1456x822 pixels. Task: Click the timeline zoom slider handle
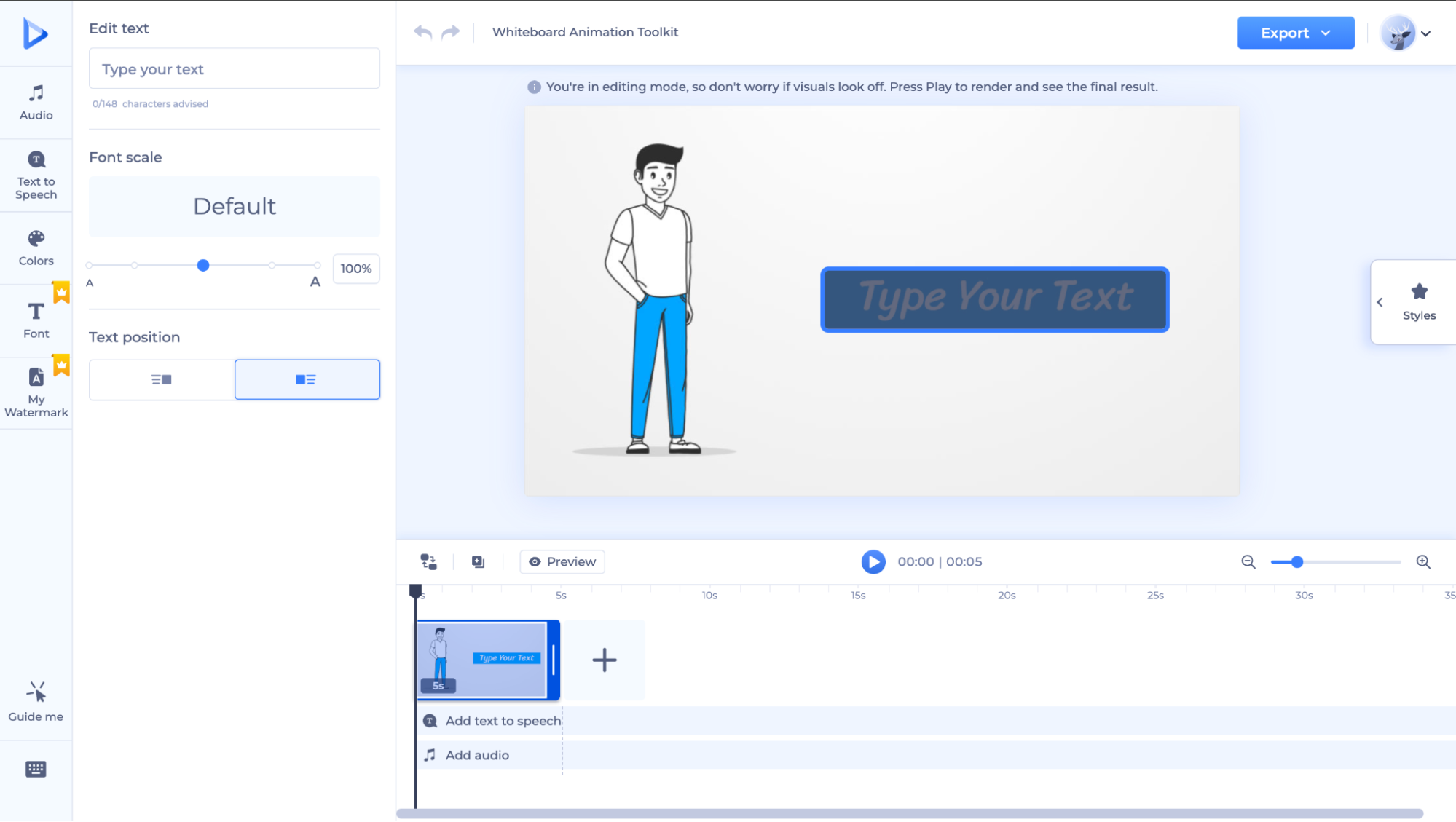coord(1296,561)
